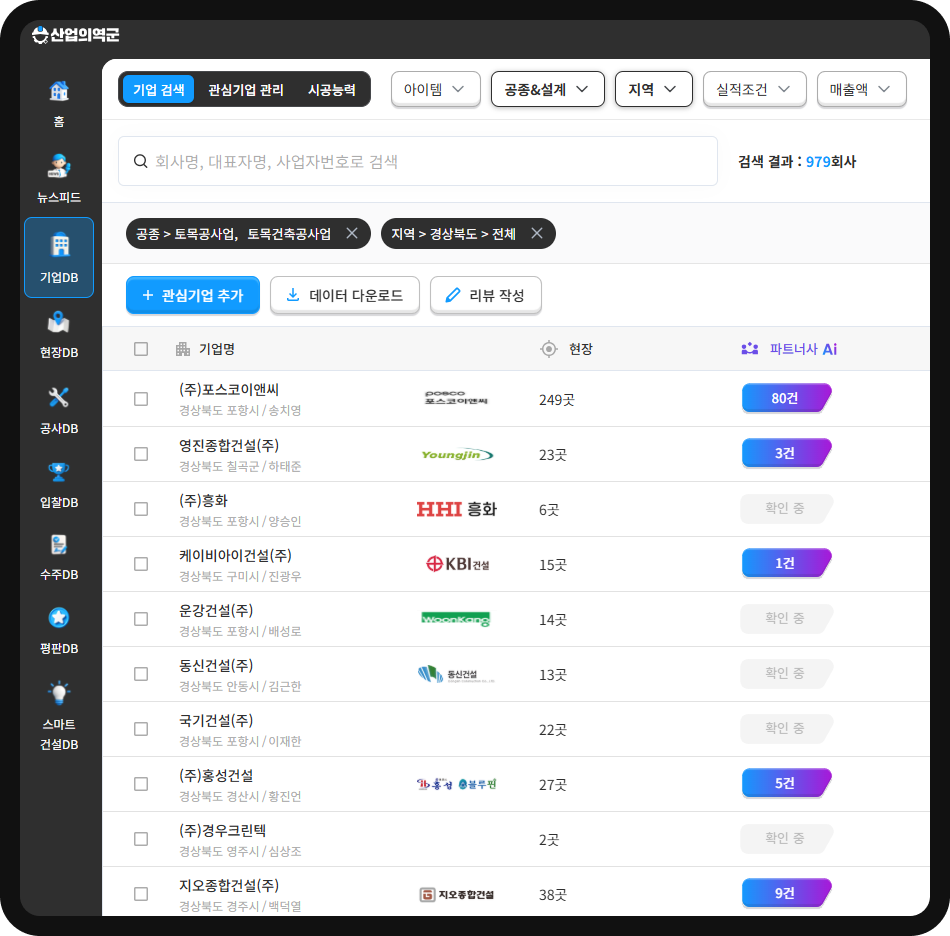Click the 파트너사 Ai column icon
950x936 pixels.
tap(750, 349)
